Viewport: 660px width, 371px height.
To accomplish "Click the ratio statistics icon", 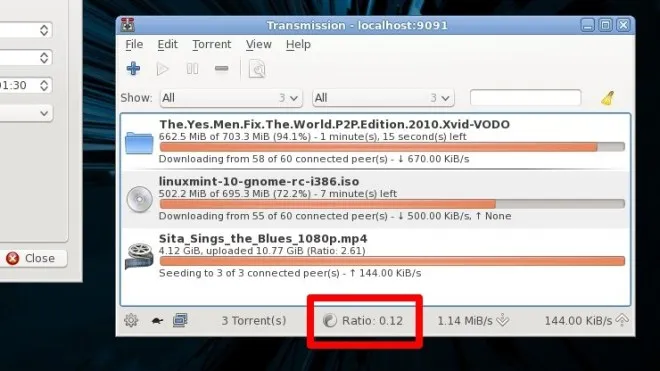I will (x=330, y=321).
